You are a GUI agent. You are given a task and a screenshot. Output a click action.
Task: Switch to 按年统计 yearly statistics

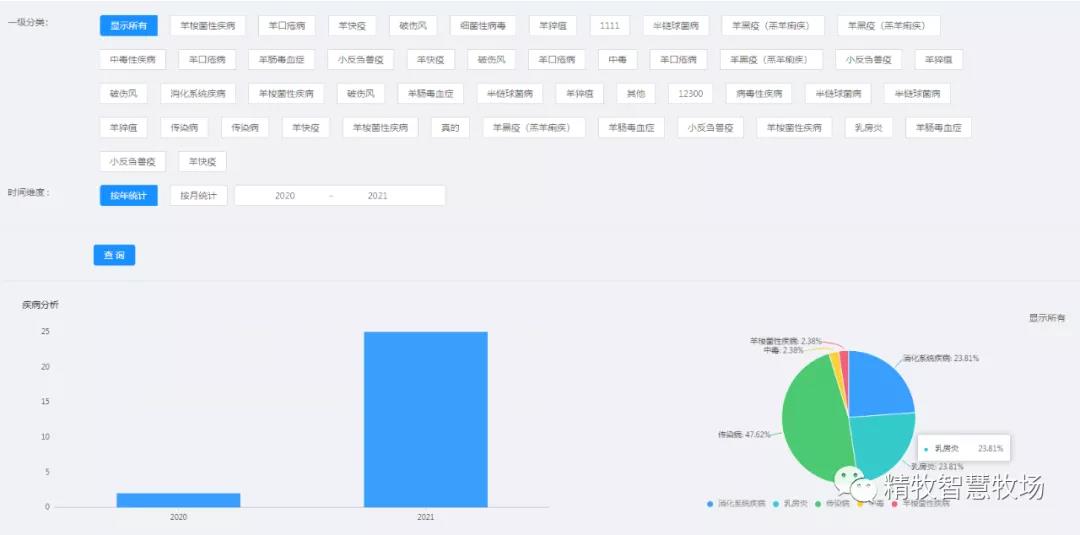pyautogui.click(x=128, y=195)
